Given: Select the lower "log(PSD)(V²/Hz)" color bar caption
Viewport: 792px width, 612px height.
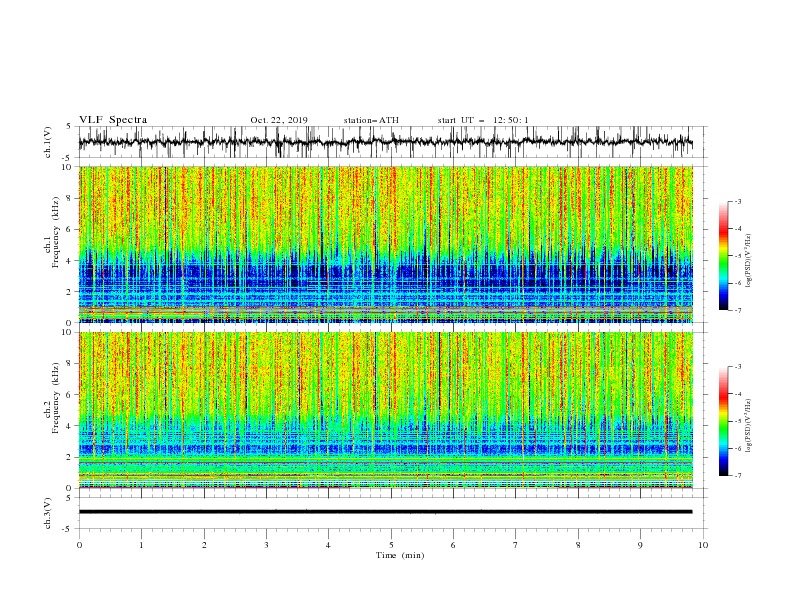Looking at the screenshot, I should pos(749,425).
